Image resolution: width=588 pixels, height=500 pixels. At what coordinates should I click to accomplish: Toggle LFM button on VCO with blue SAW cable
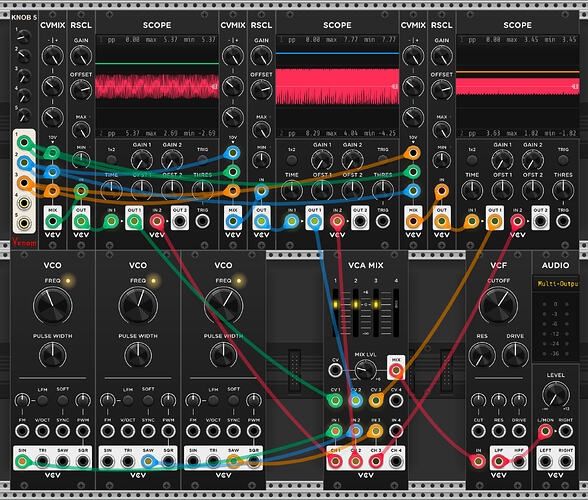click(x=128, y=400)
